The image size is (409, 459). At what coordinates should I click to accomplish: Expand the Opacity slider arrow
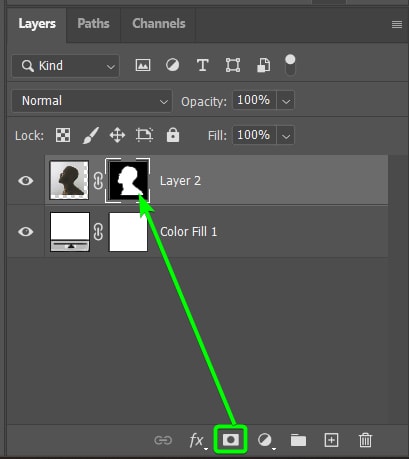point(286,100)
